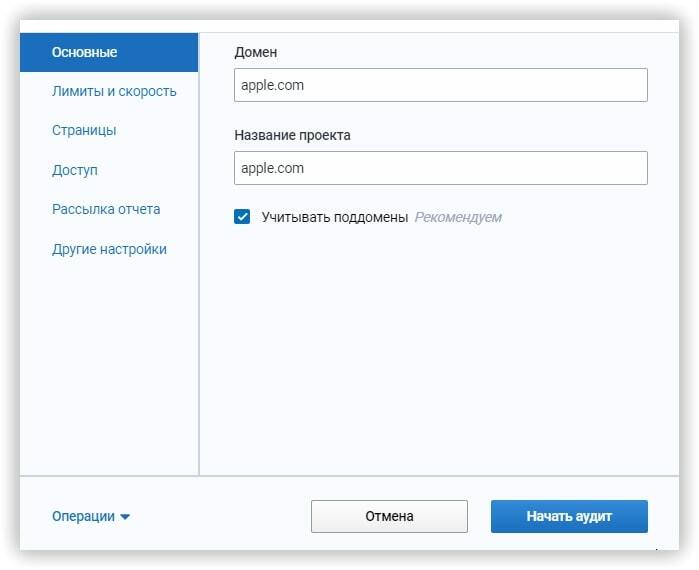This screenshot has width=699, height=570.
Task: Click the arrow icon next to Операции
Action: click(x=125, y=517)
